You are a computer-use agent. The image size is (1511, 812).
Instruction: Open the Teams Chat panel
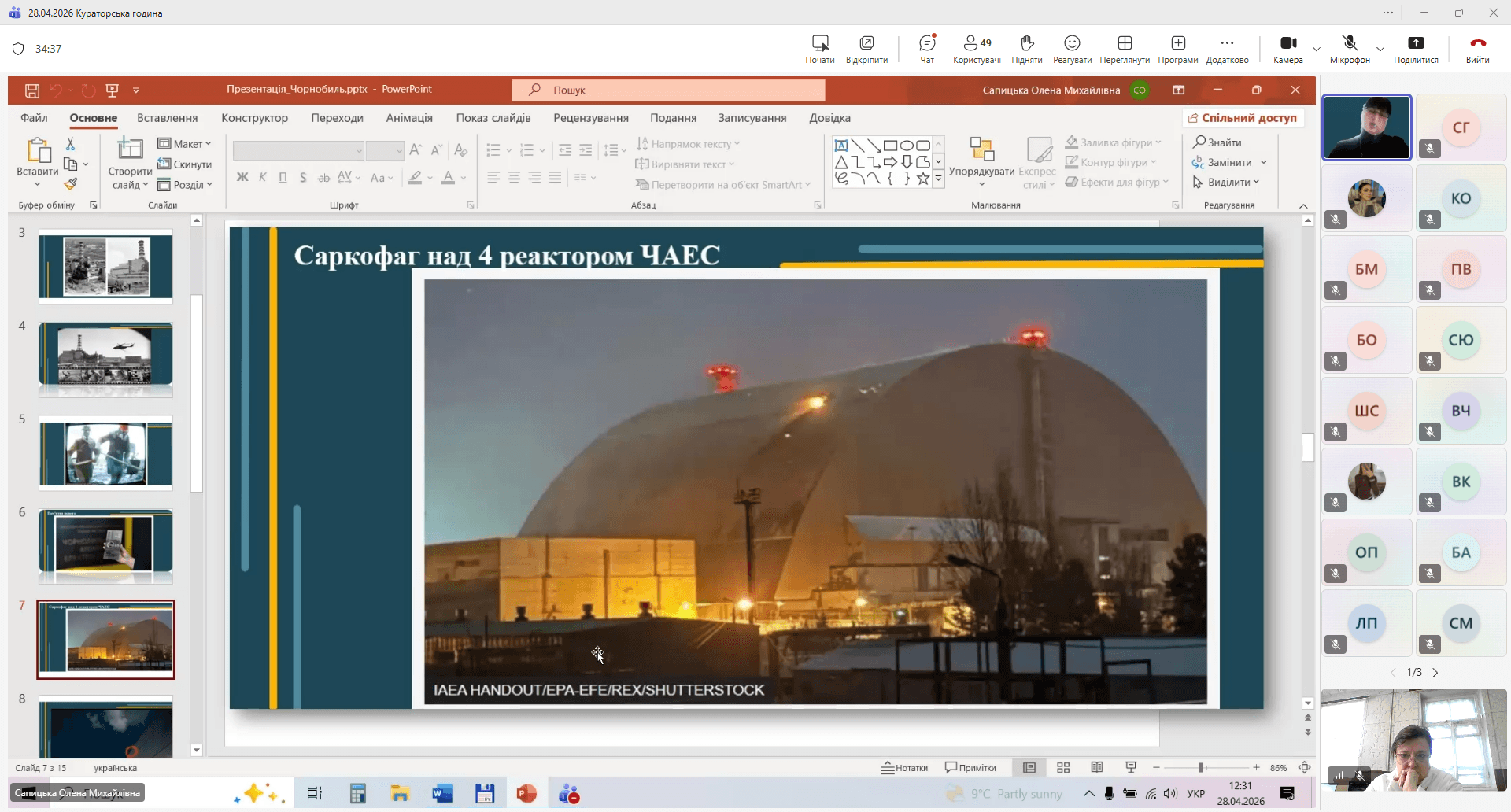pyautogui.click(x=927, y=44)
